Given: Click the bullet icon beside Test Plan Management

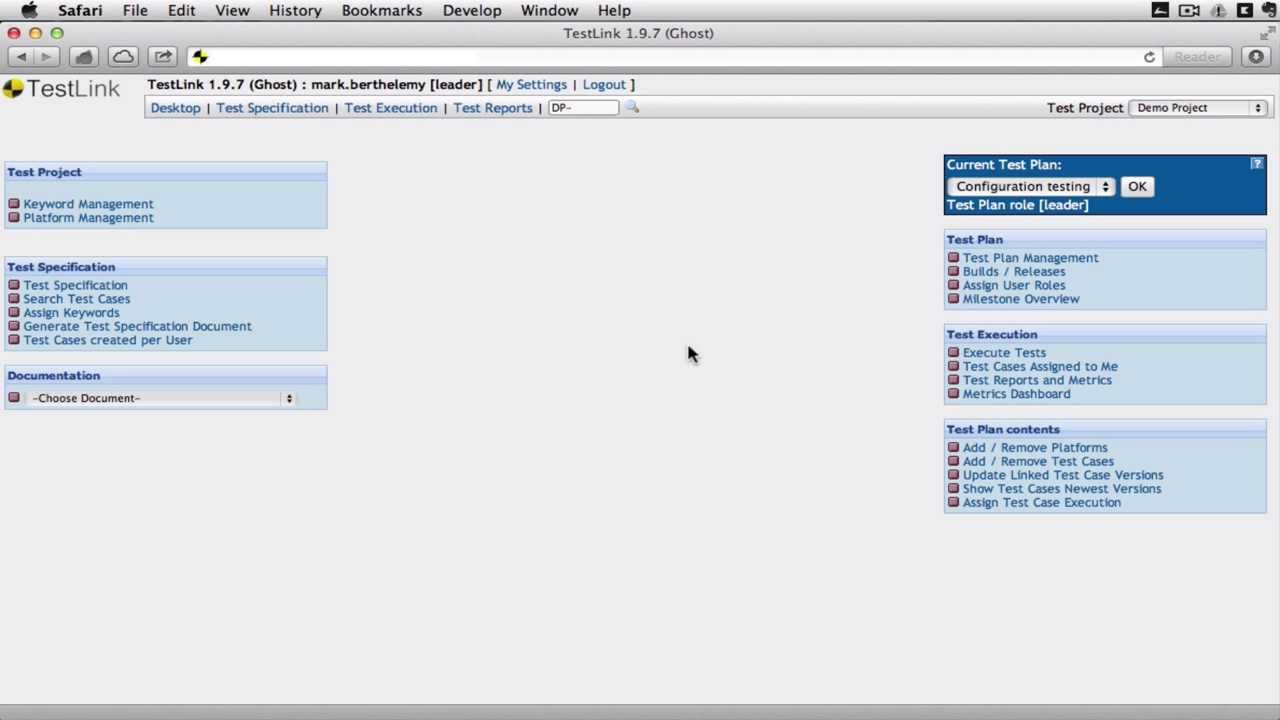Looking at the screenshot, I should pyautogui.click(x=953, y=258).
